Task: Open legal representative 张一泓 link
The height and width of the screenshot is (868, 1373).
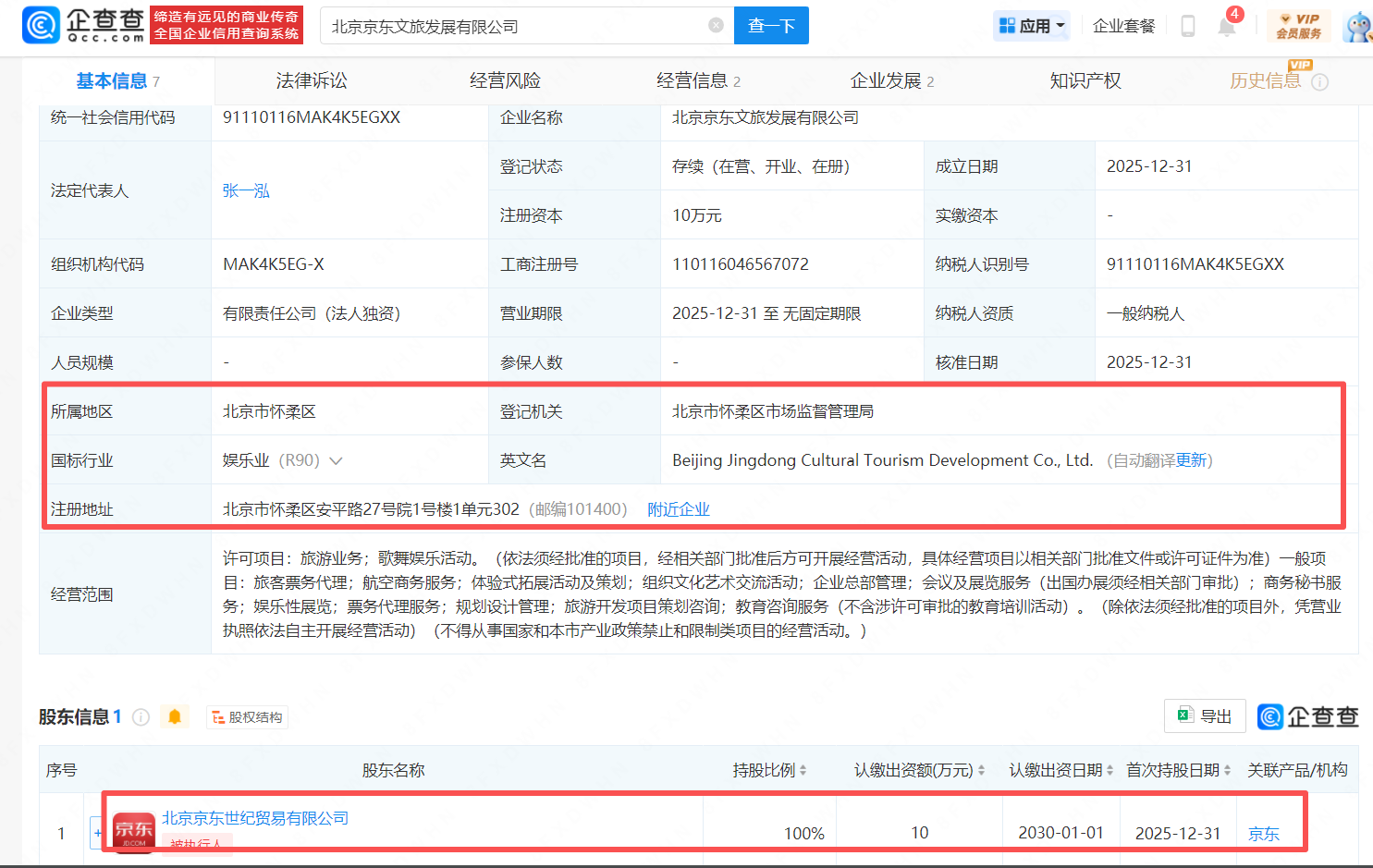Action: coord(246,190)
